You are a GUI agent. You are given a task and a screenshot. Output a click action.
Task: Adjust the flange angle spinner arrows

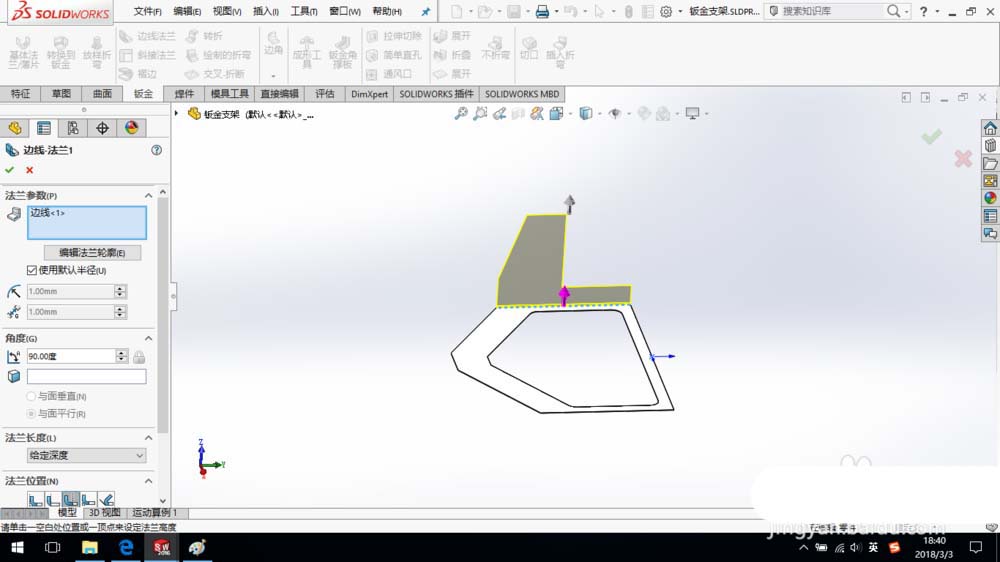[x=121, y=356]
